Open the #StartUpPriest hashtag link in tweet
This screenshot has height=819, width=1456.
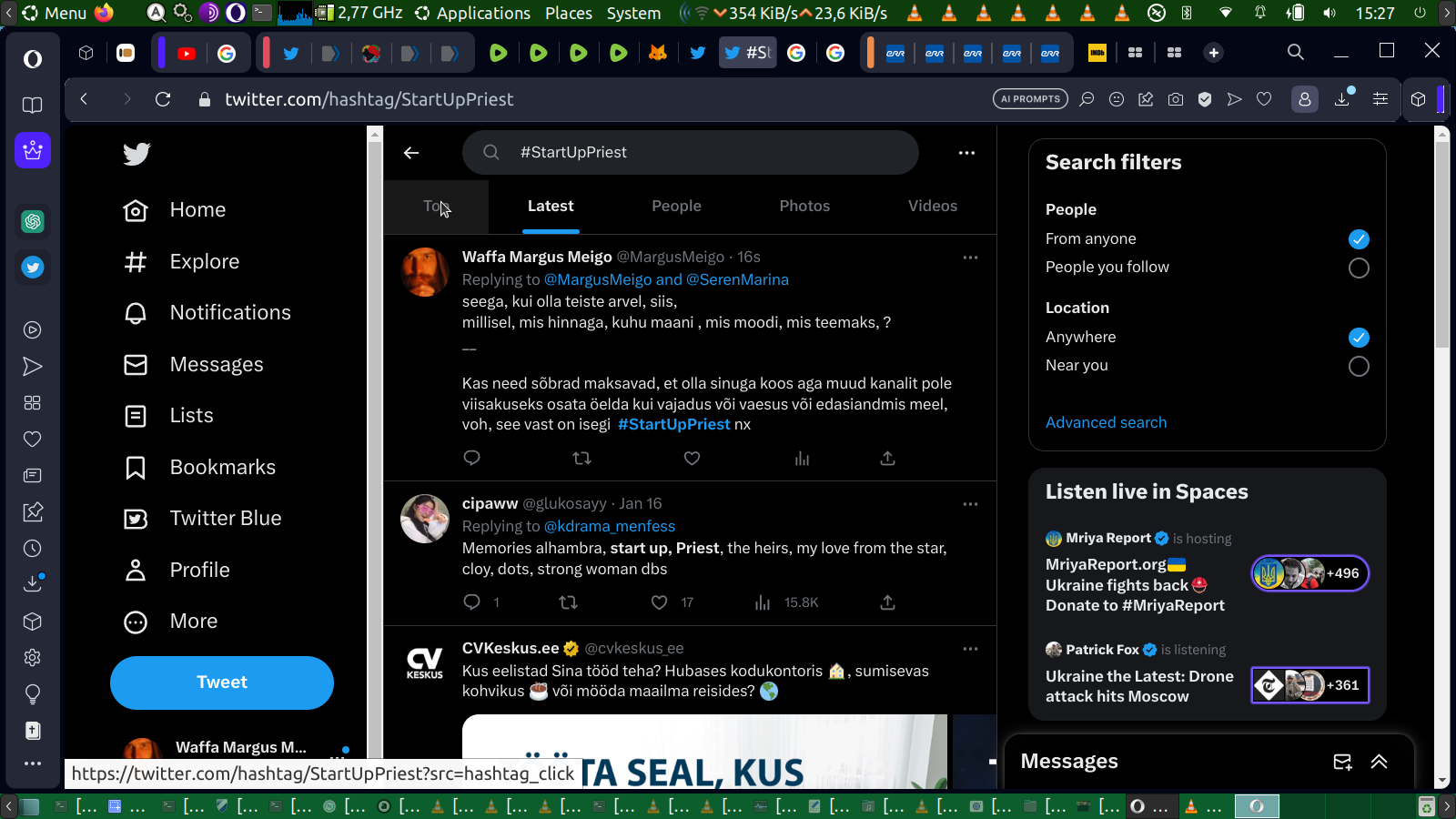pyautogui.click(x=673, y=425)
